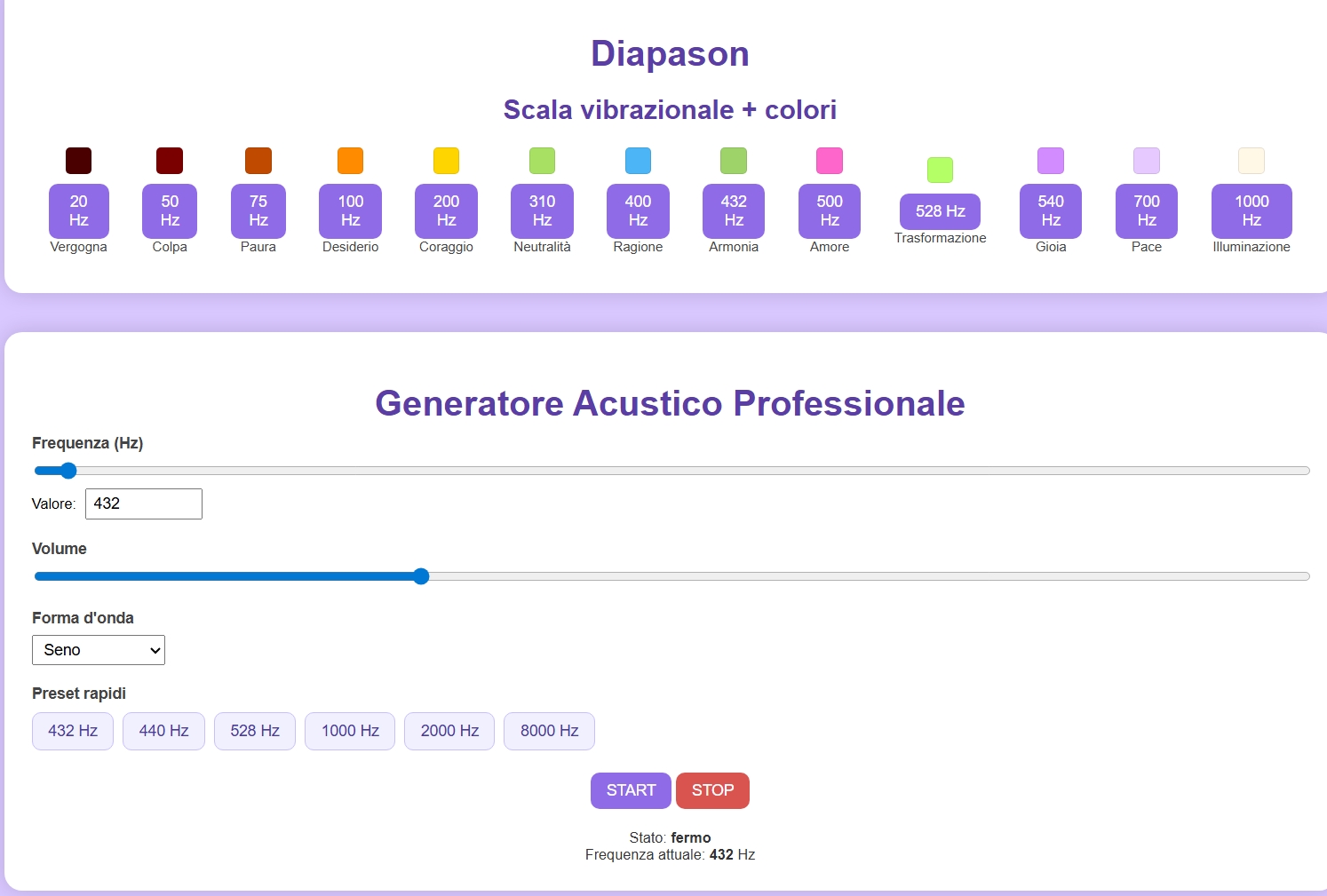Click the dark maroon swatch above 20 Hz

78,161
